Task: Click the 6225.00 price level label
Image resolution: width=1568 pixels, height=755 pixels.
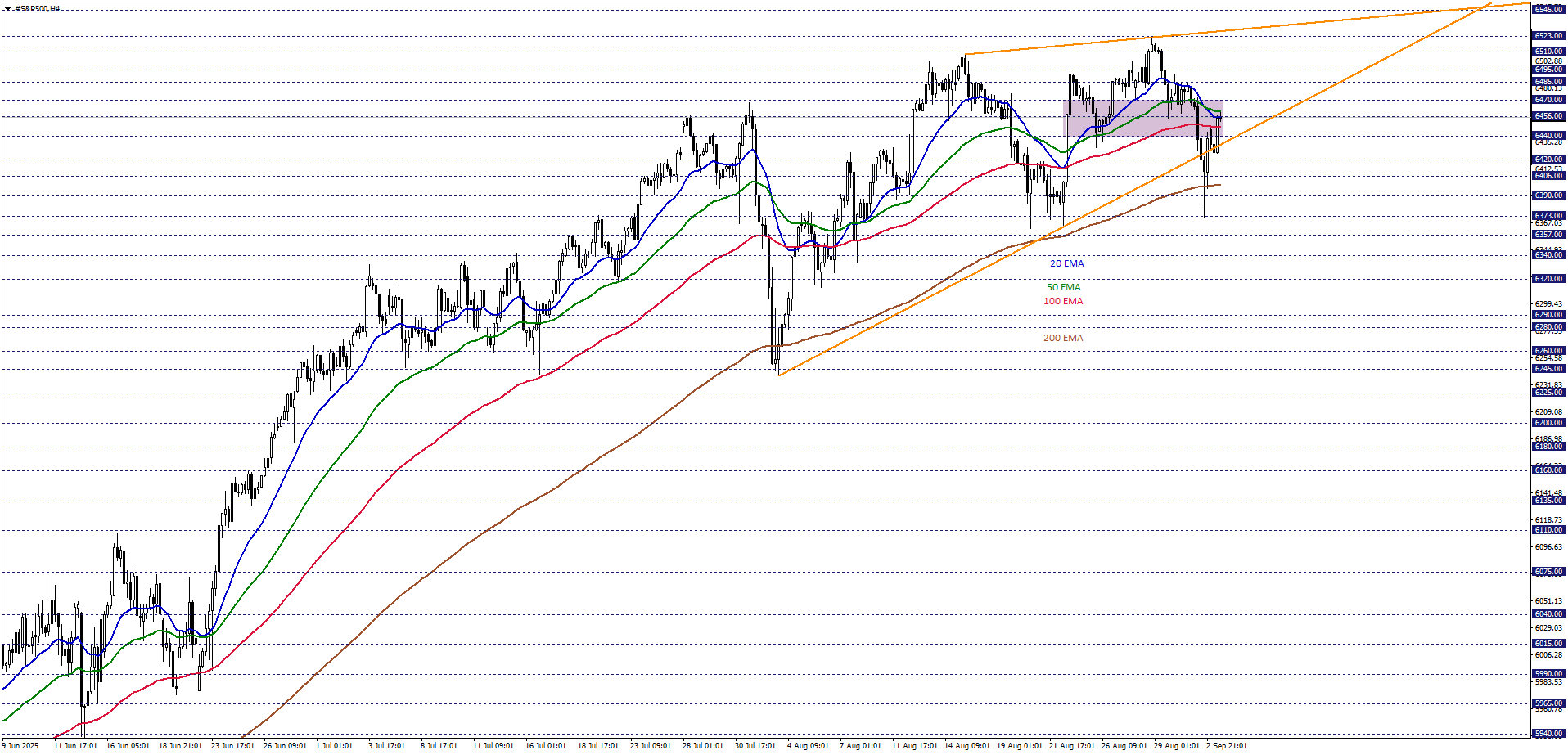Action: pos(1548,393)
